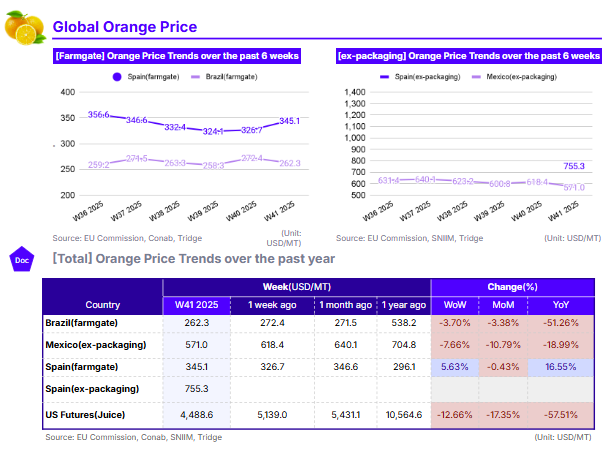This screenshot has height=451, width=609.
Task: Click the Change(%) table header
Action: click(x=514, y=286)
